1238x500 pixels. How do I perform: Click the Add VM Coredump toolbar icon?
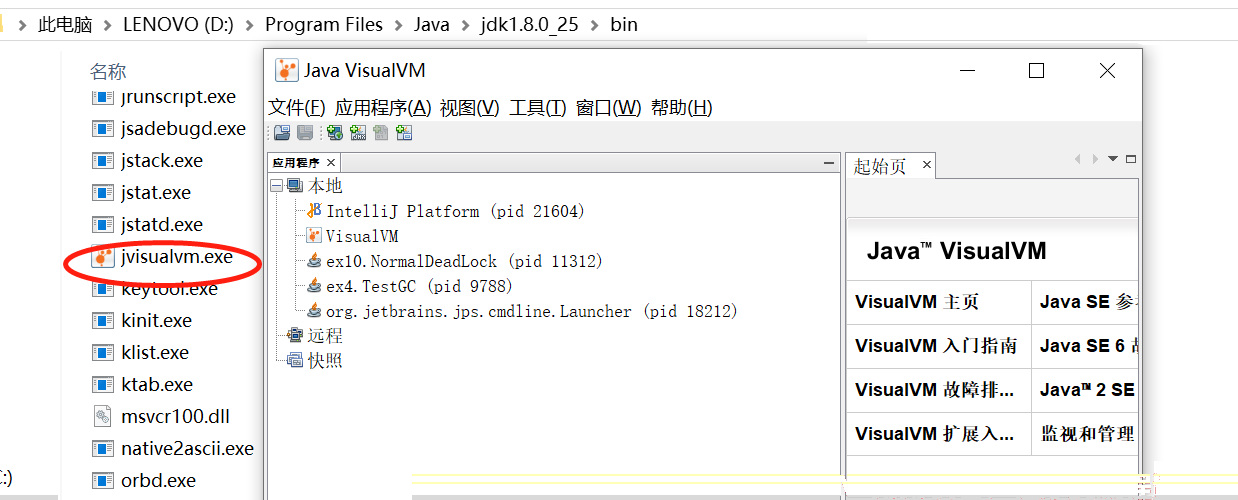point(381,133)
